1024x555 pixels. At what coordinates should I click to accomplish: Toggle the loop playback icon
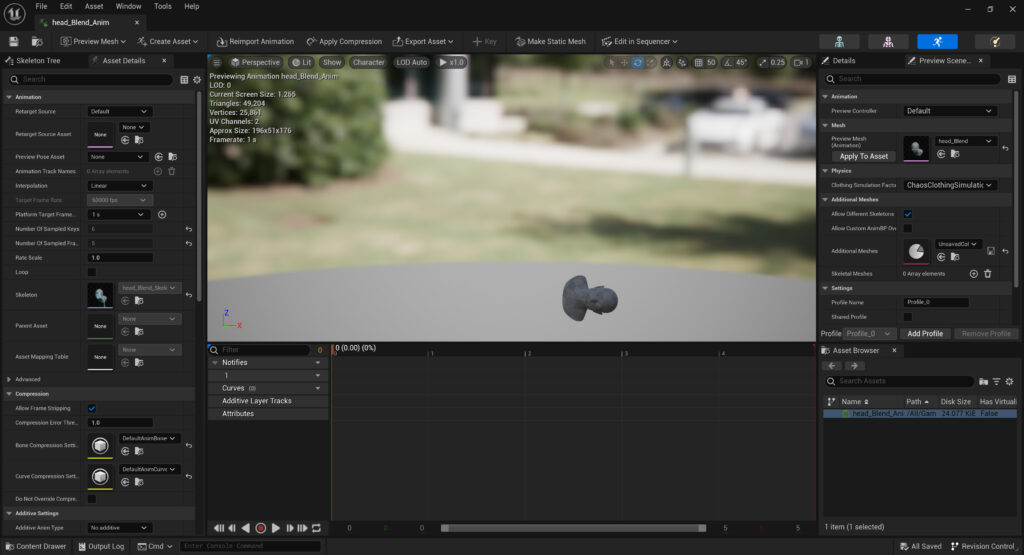tap(317, 528)
